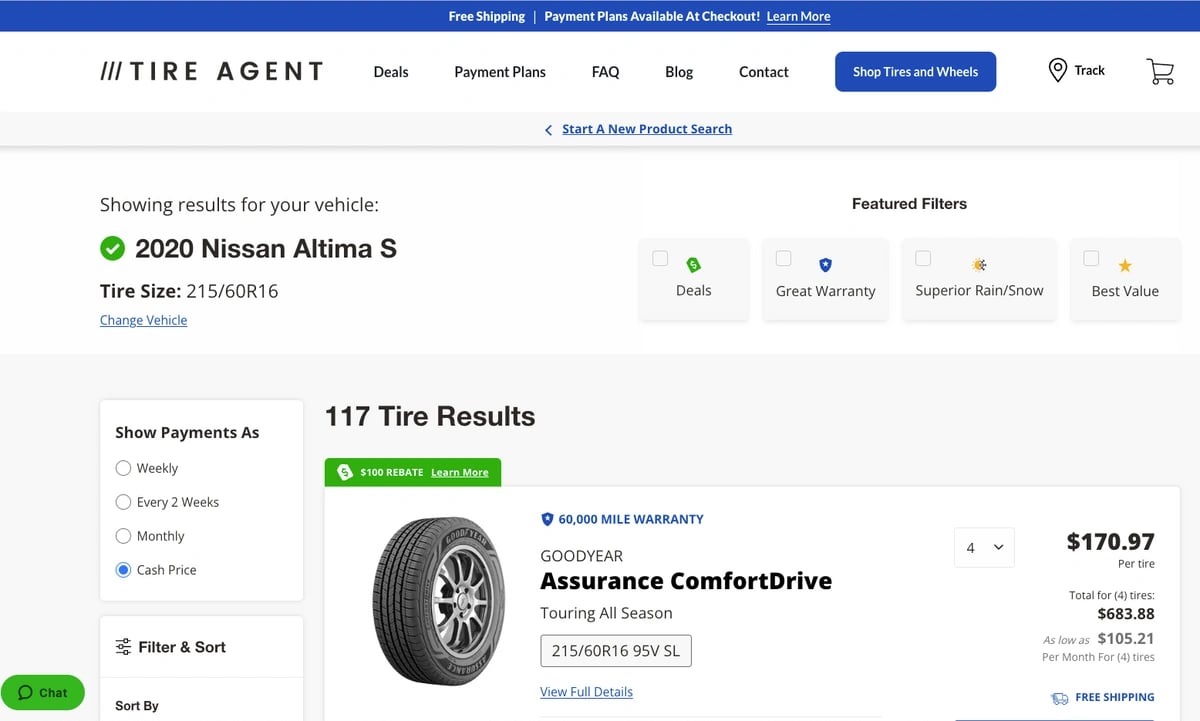Click the Filter & Sort sliders icon
The image size is (1200, 721).
pyautogui.click(x=123, y=647)
